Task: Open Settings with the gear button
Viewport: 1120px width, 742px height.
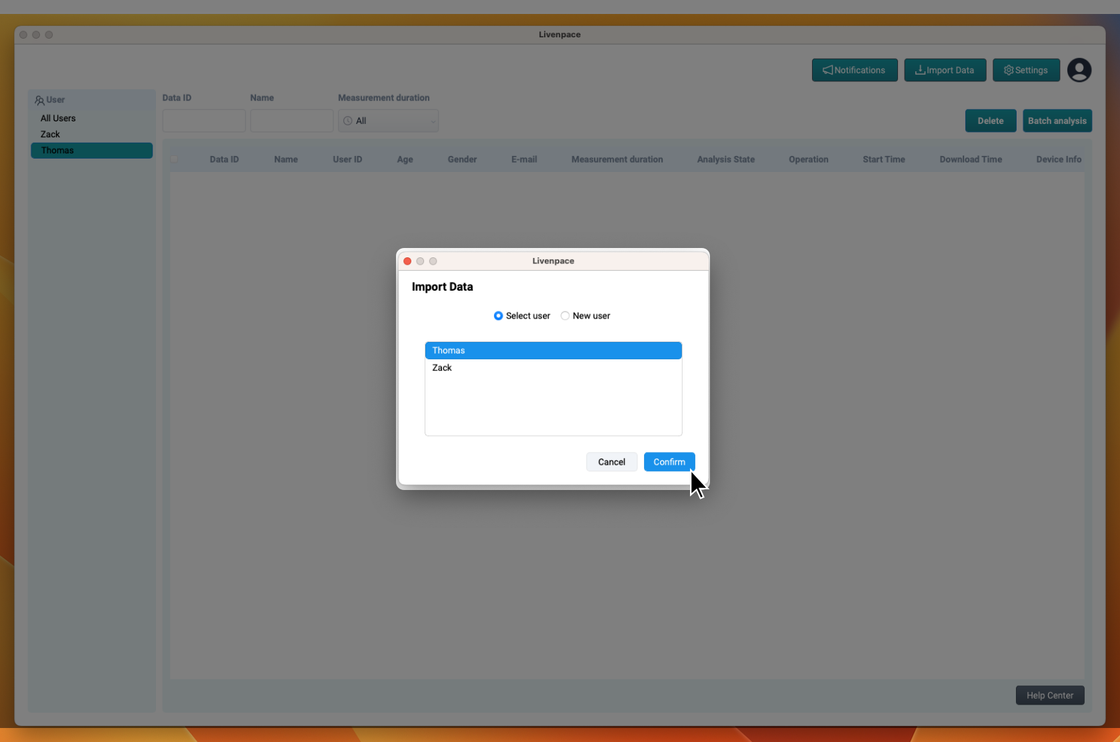Action: coord(1026,70)
